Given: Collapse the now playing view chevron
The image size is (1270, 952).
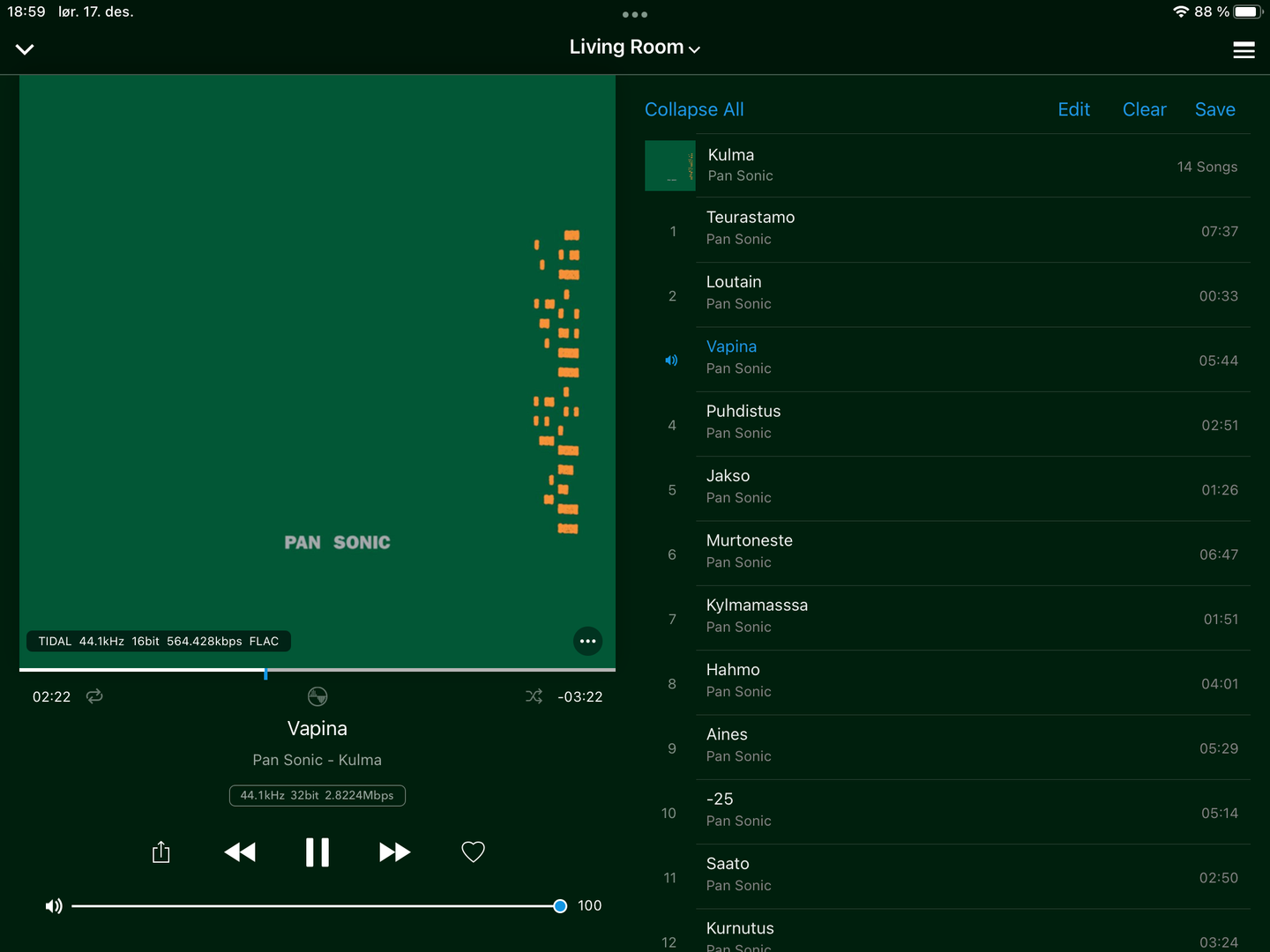Looking at the screenshot, I should tap(25, 49).
